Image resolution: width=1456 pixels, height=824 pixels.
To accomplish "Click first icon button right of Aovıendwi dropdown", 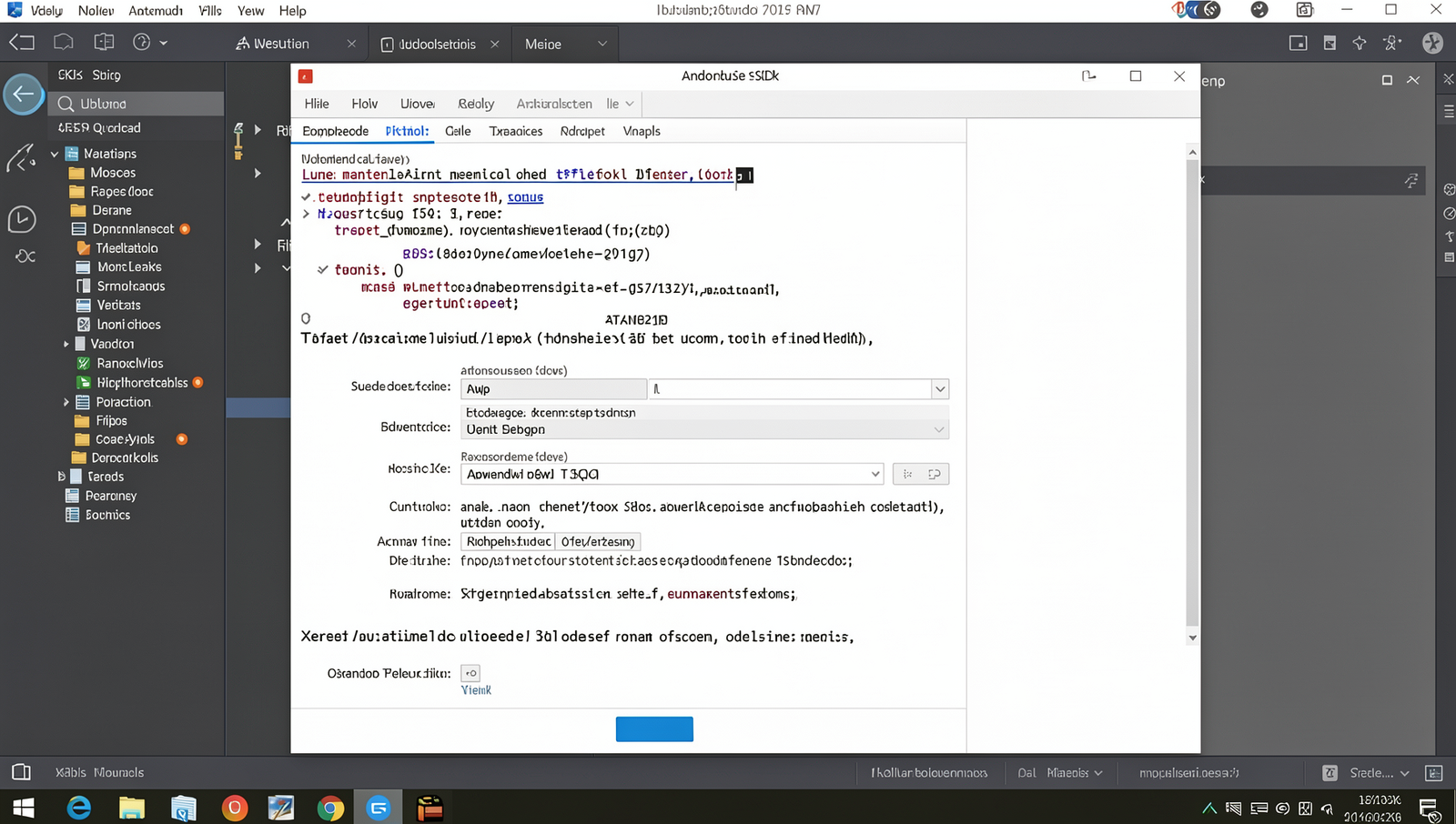I will pos(907,474).
